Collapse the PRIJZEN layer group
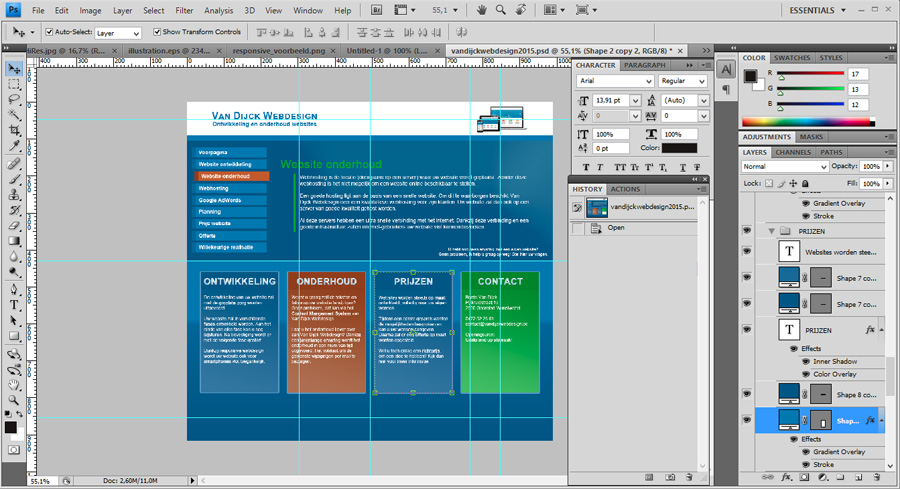The height and width of the screenshot is (489, 900). [771, 231]
